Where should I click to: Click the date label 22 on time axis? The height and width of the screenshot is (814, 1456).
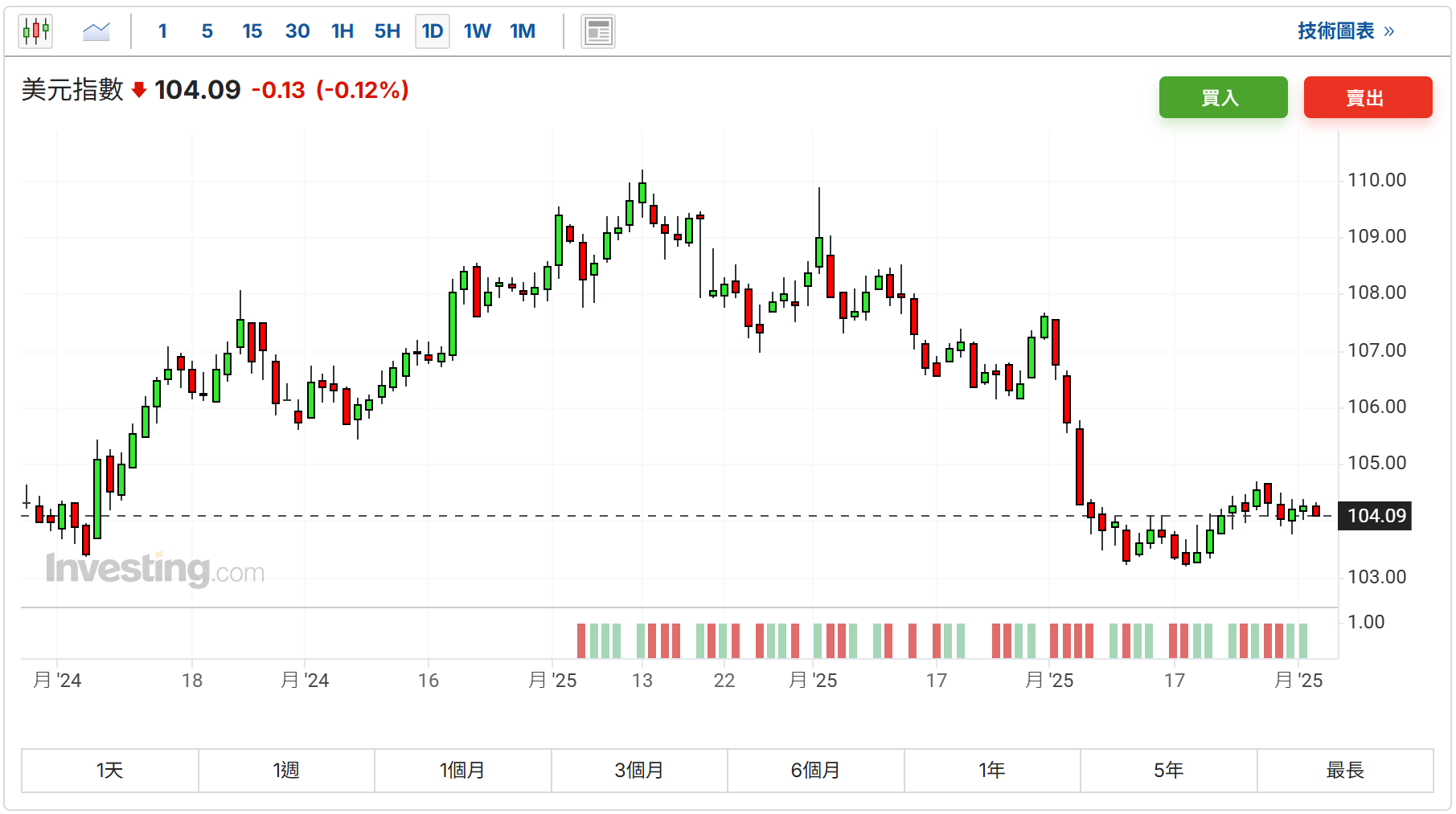click(x=724, y=681)
